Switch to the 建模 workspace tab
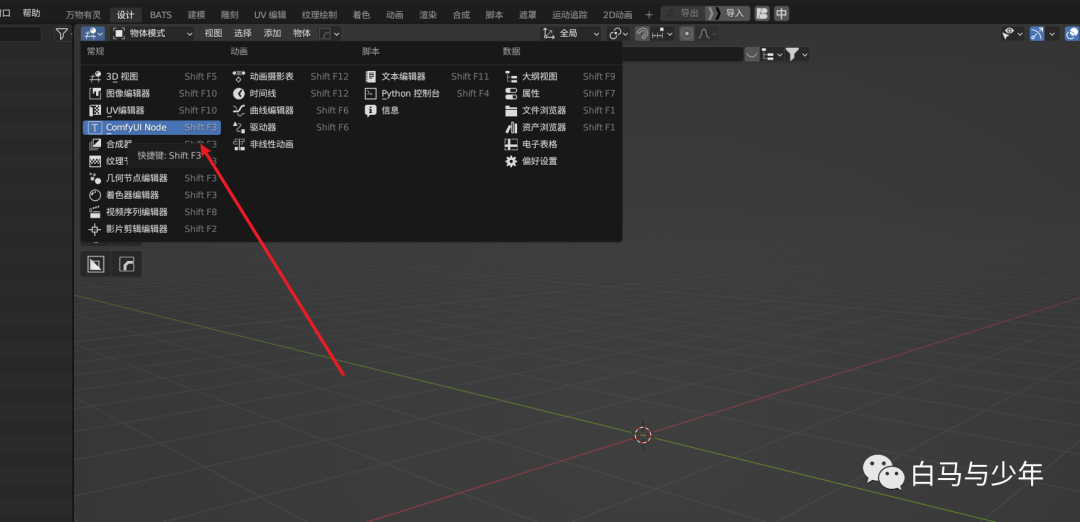The width and height of the screenshot is (1080, 522). (x=196, y=15)
